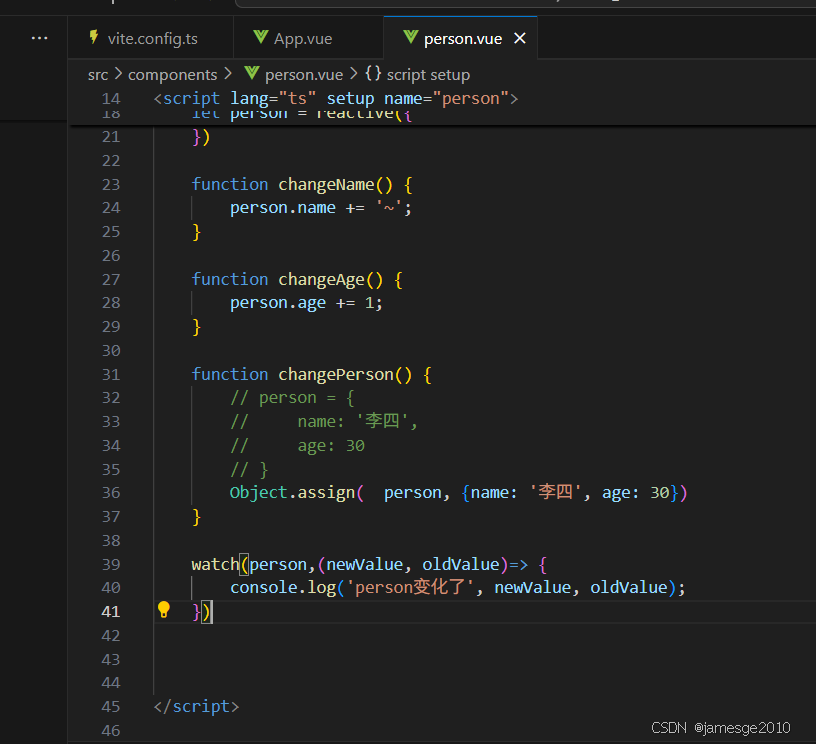Click the changeAge function name
The height and width of the screenshot is (744, 816).
click(x=322, y=280)
